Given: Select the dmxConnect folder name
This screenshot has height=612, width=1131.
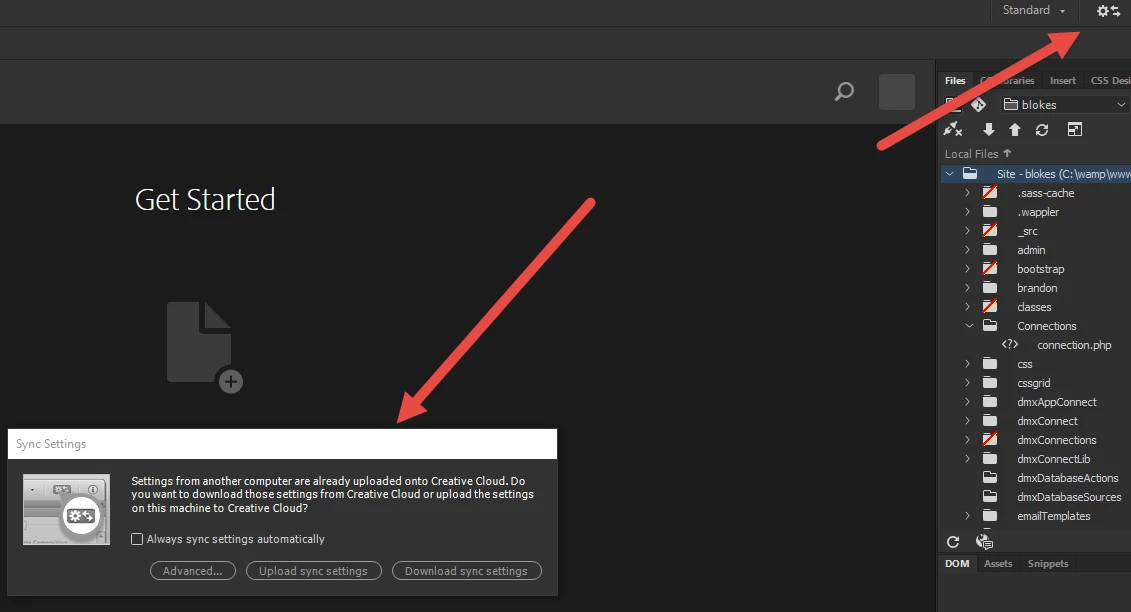Looking at the screenshot, I should [1047, 421].
